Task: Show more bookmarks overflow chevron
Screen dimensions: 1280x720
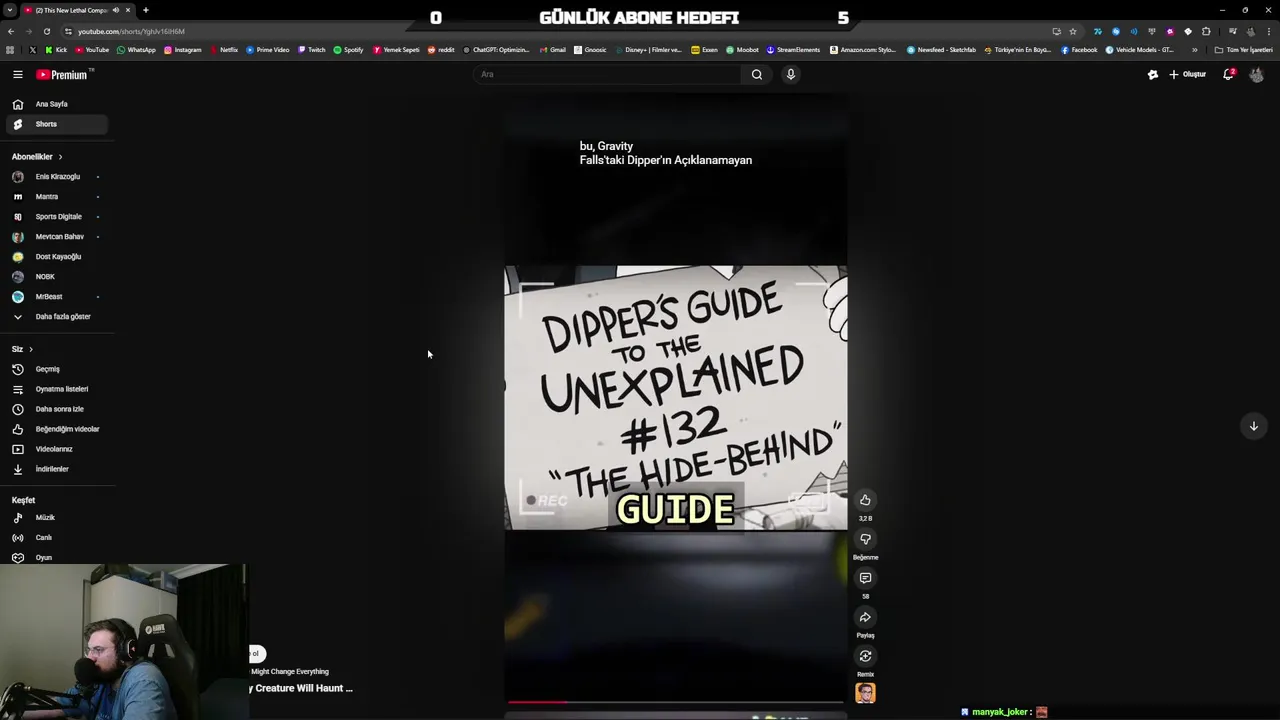Action: [x=1194, y=50]
